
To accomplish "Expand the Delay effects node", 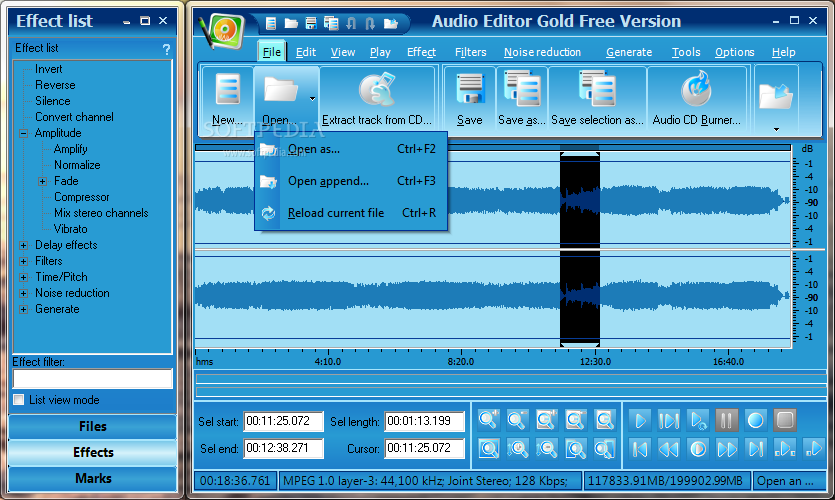I will coord(23,245).
